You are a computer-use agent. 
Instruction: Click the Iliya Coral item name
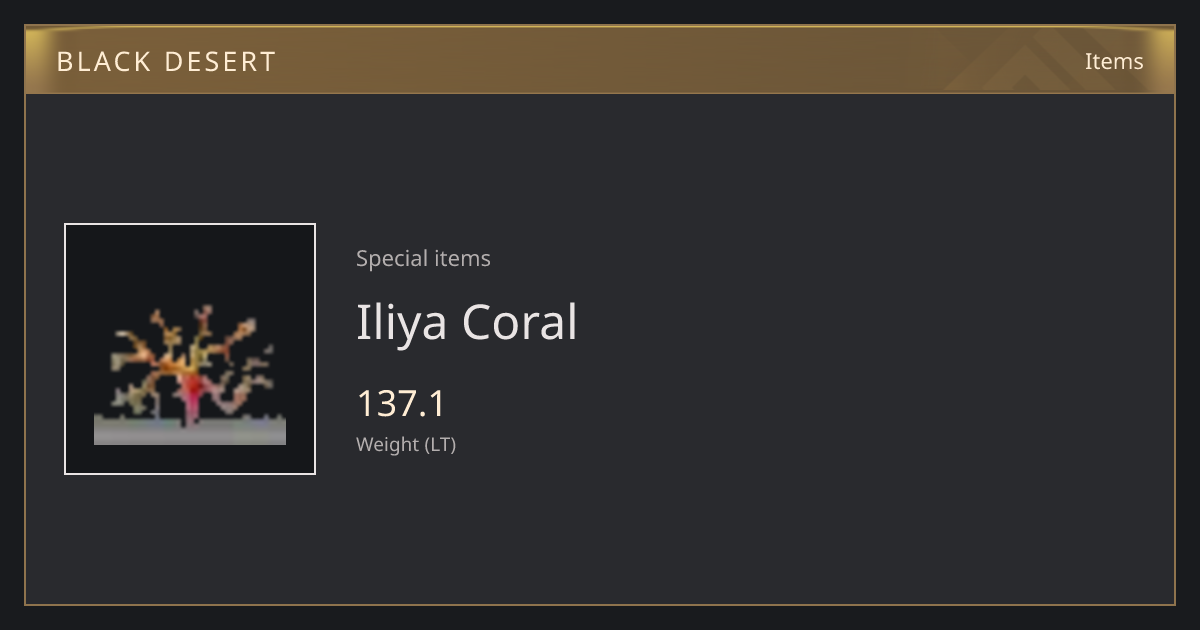coord(467,322)
